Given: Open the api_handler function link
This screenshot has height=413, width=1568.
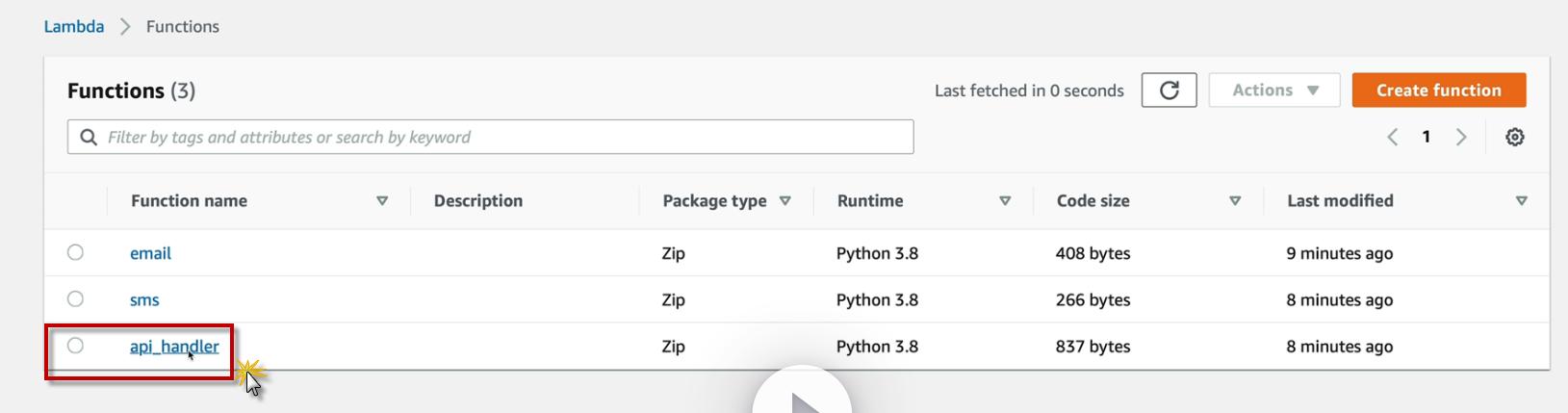Looking at the screenshot, I should tap(174, 347).
